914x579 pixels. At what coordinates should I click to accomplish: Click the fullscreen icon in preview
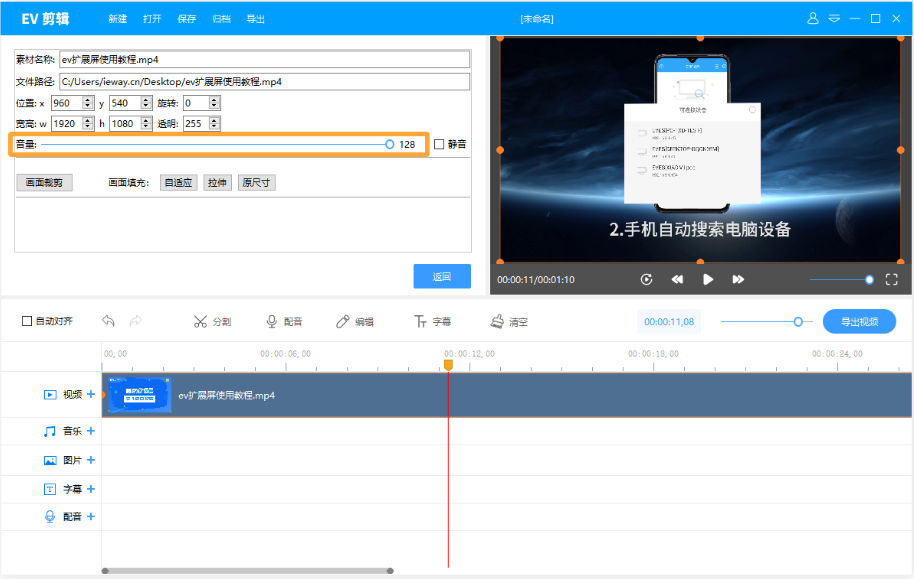(x=893, y=280)
